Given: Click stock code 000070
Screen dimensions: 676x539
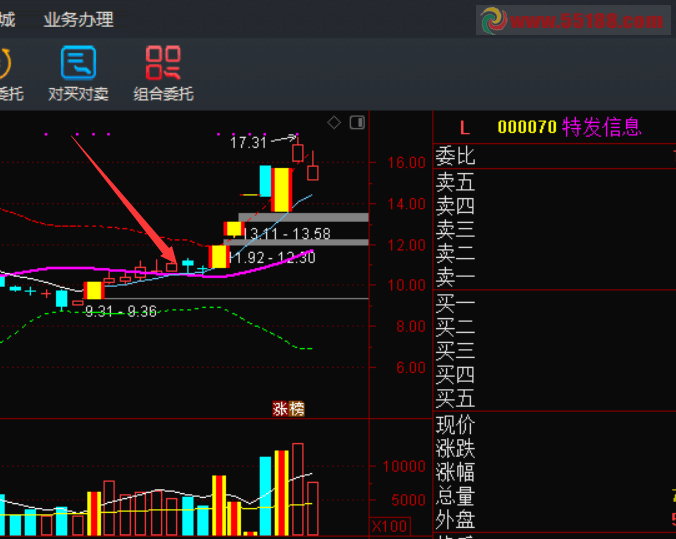Looking at the screenshot, I should pos(526,128).
